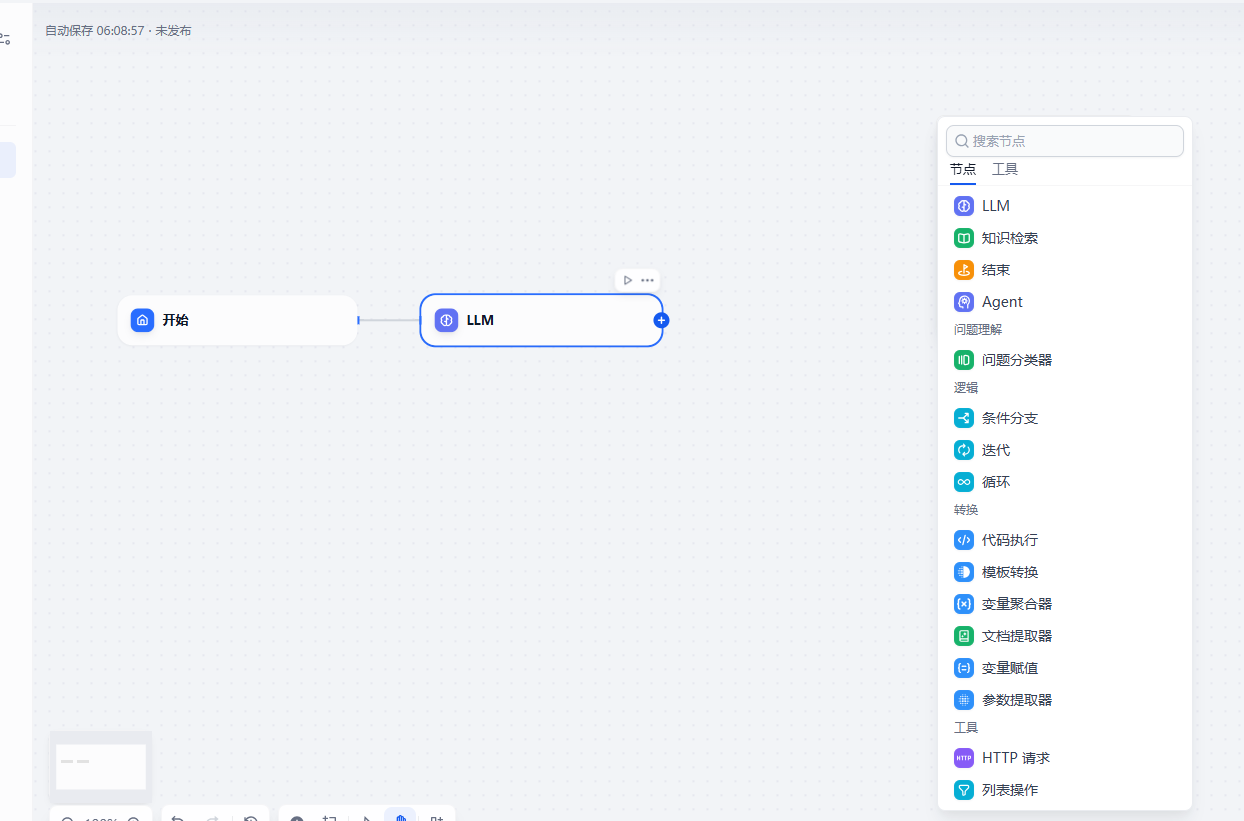Click the 逻辑 section heading
Image resolution: width=1244 pixels, height=821 pixels.
point(966,387)
